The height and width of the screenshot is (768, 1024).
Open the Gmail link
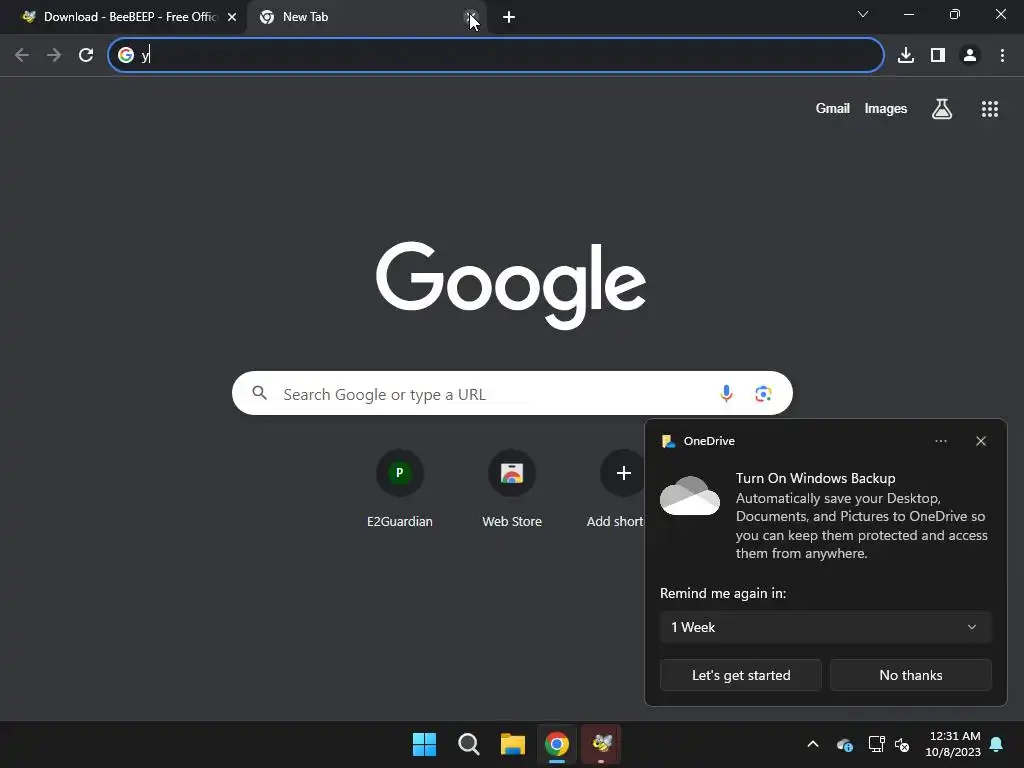[833, 108]
